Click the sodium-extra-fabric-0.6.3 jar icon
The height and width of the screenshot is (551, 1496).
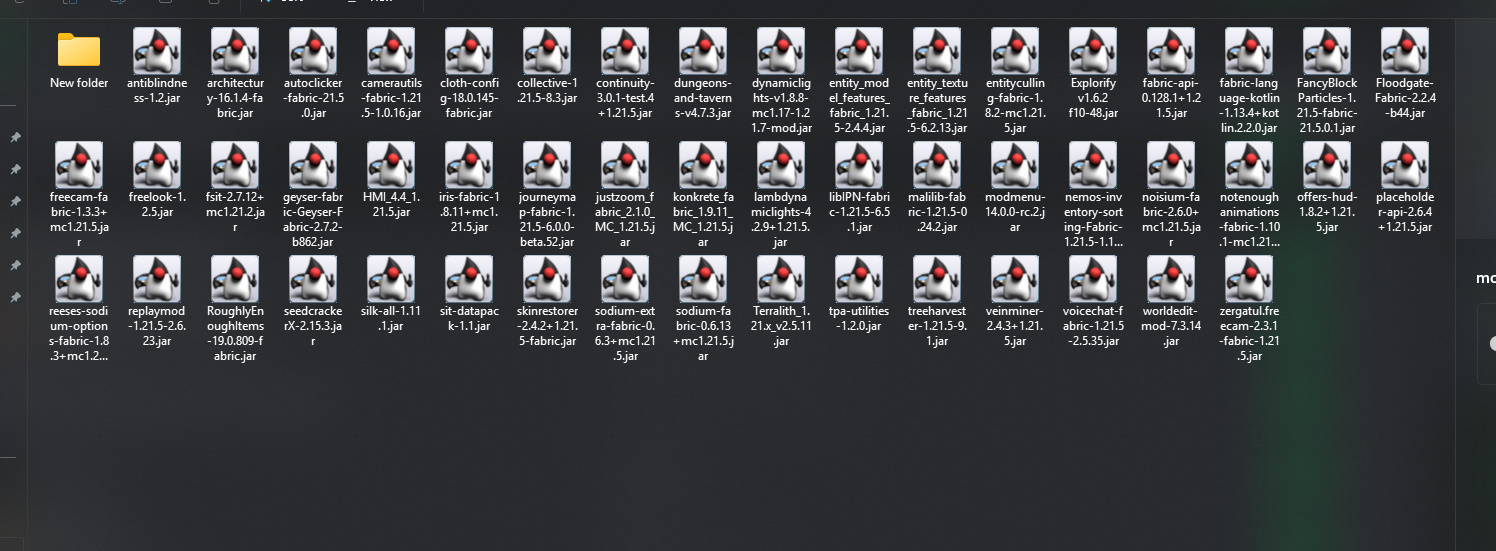point(625,279)
